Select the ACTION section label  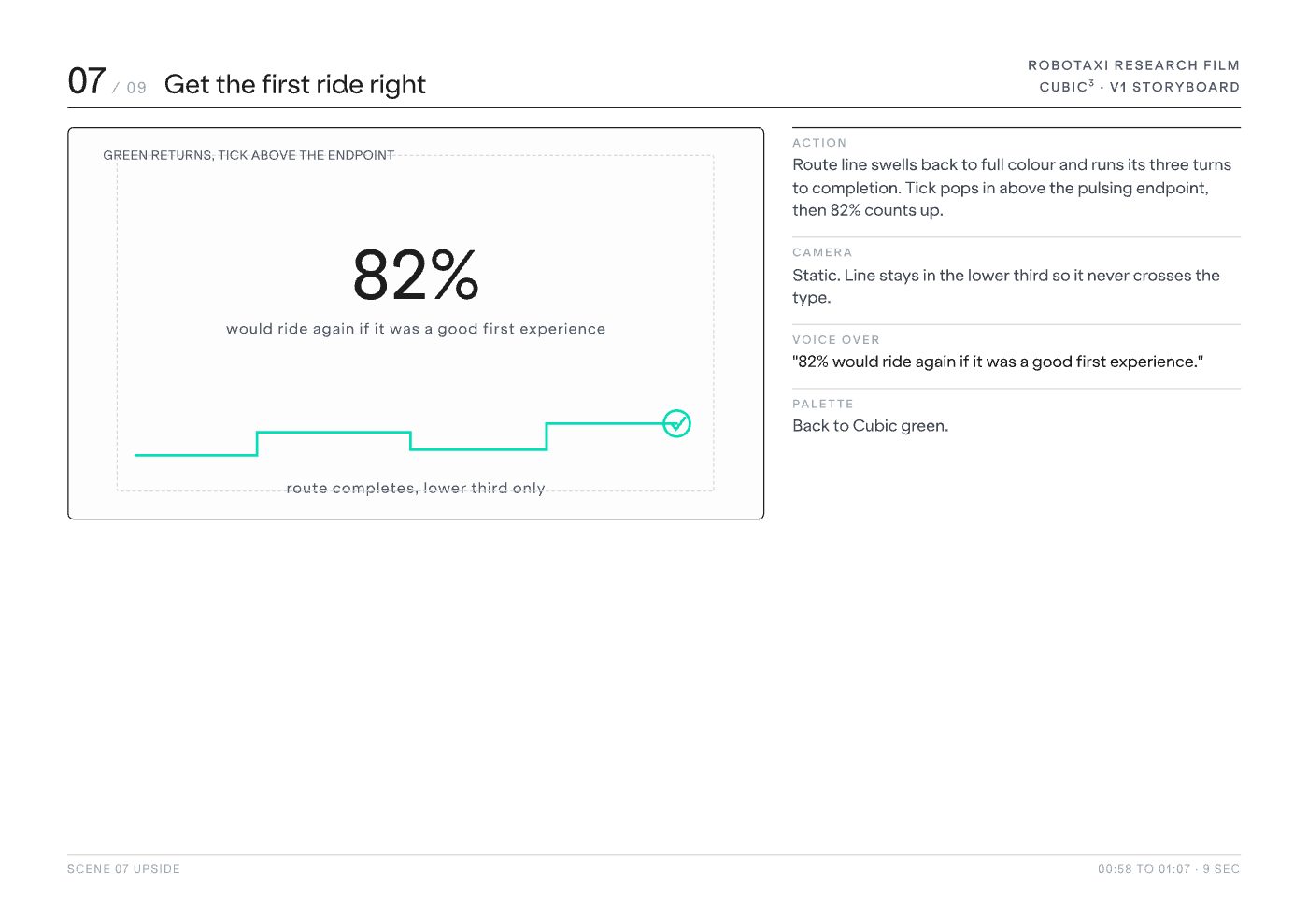tap(819, 143)
